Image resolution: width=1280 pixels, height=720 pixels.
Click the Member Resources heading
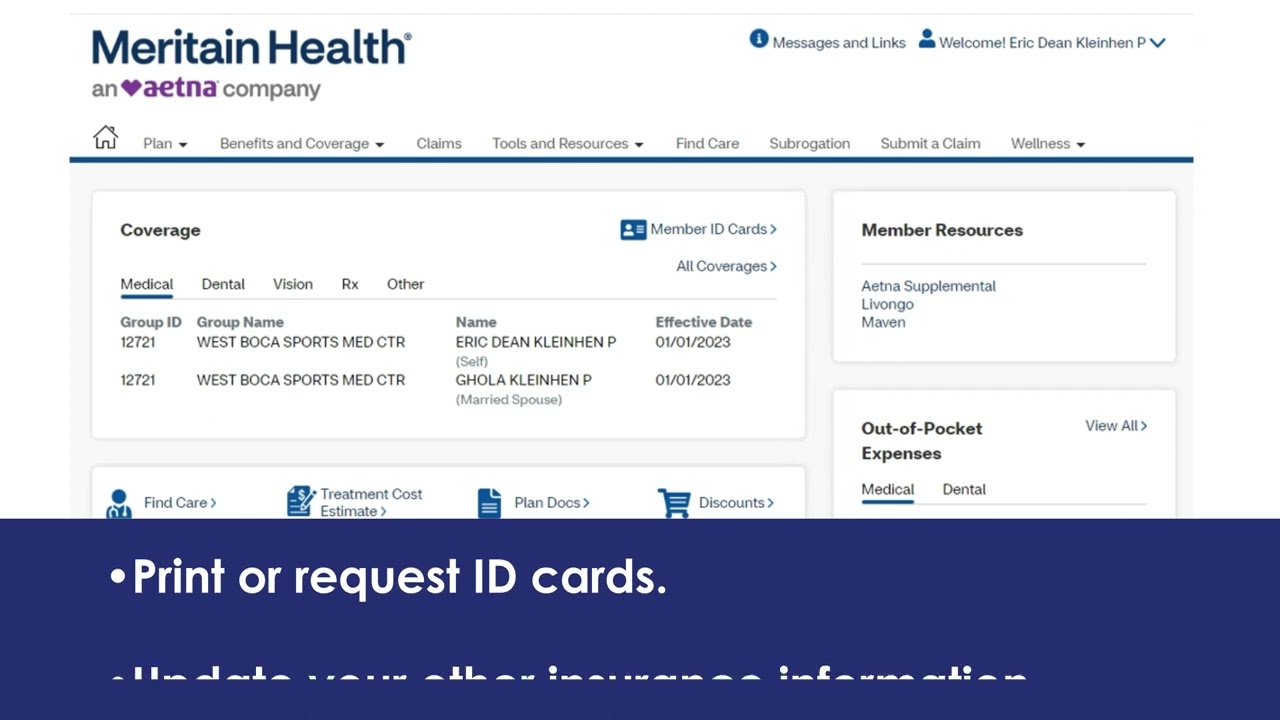click(x=942, y=230)
